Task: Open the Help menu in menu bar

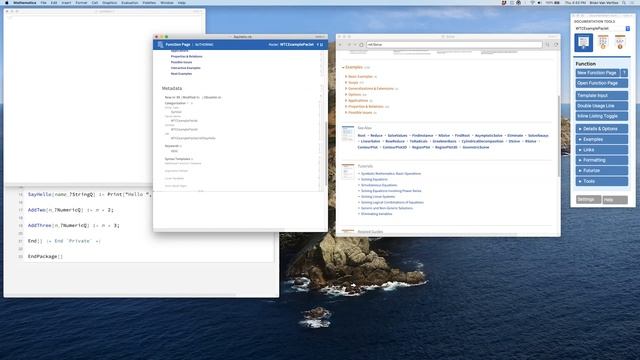Action: tap(182, 2)
